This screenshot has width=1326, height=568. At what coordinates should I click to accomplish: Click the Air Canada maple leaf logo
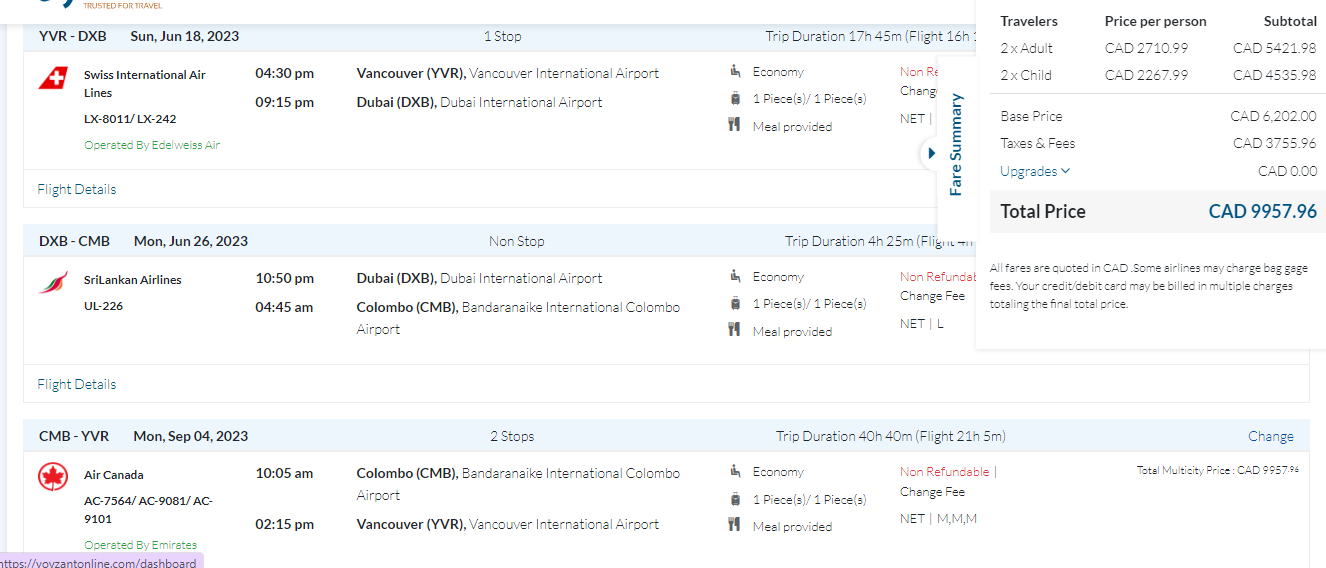[x=53, y=478]
